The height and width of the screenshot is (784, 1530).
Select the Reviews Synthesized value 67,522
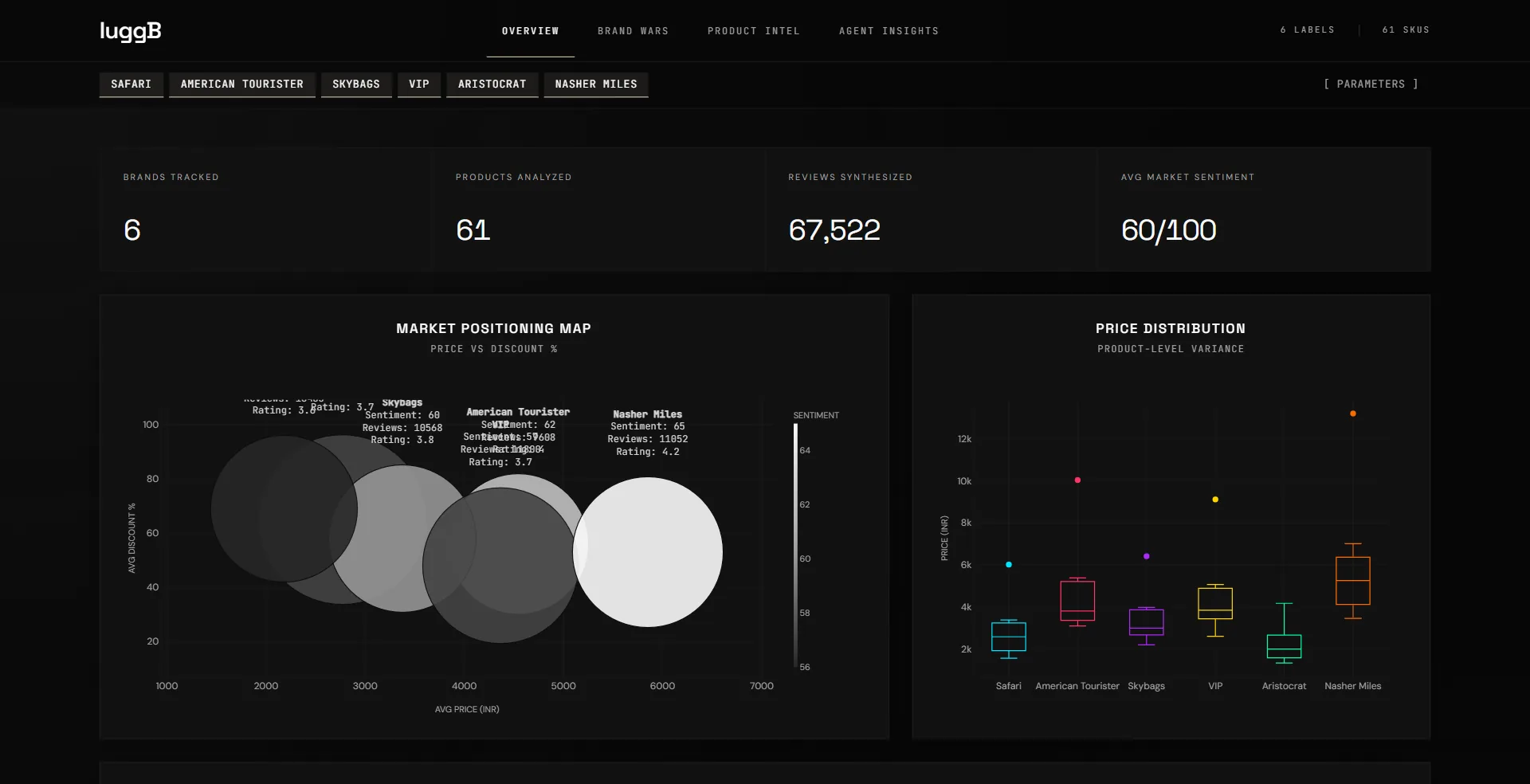834,230
